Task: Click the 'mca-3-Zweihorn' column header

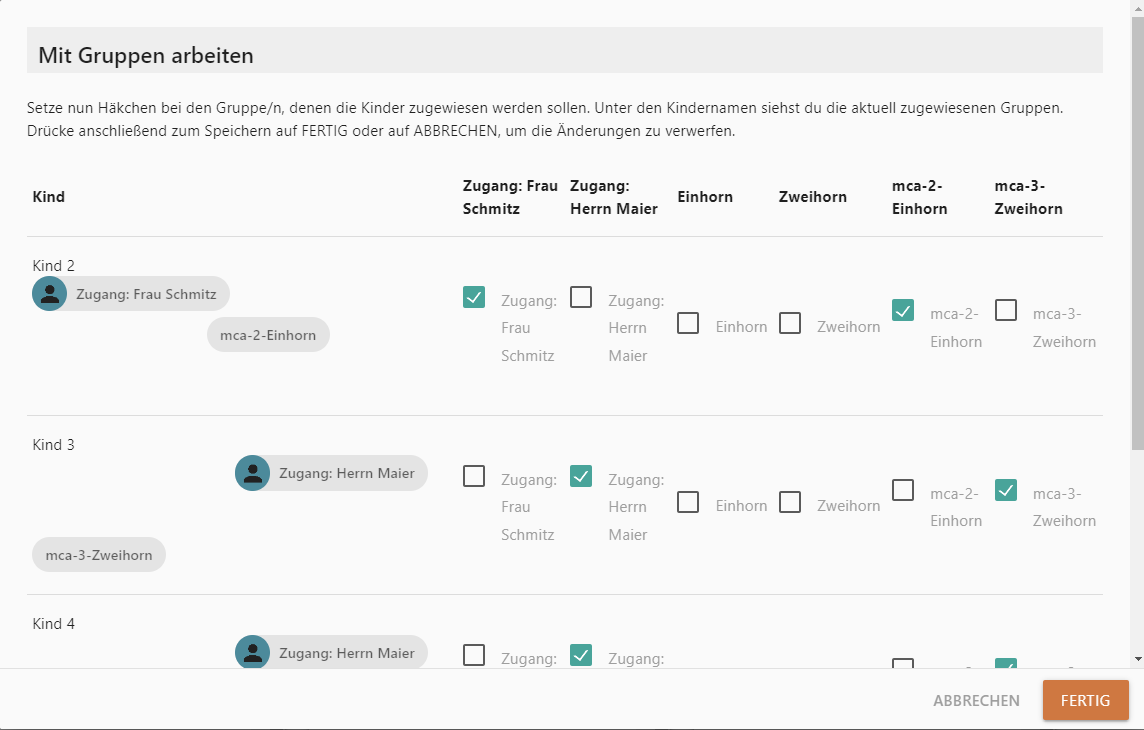Action: [x=1028, y=197]
